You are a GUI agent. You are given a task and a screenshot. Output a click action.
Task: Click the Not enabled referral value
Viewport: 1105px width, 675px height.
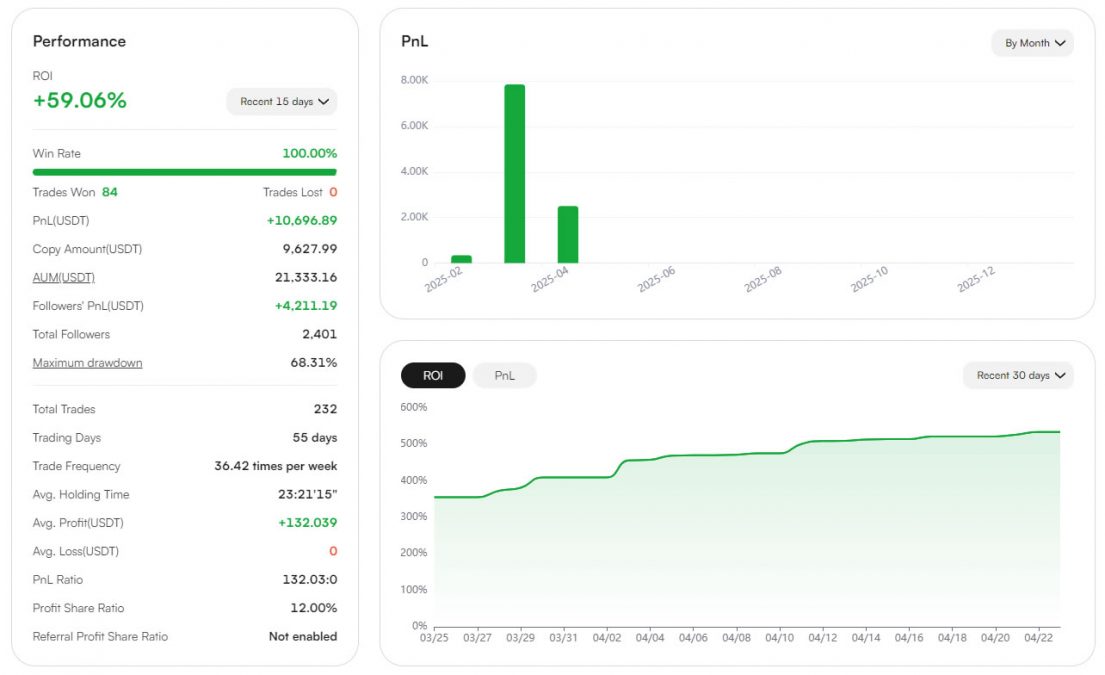(303, 636)
